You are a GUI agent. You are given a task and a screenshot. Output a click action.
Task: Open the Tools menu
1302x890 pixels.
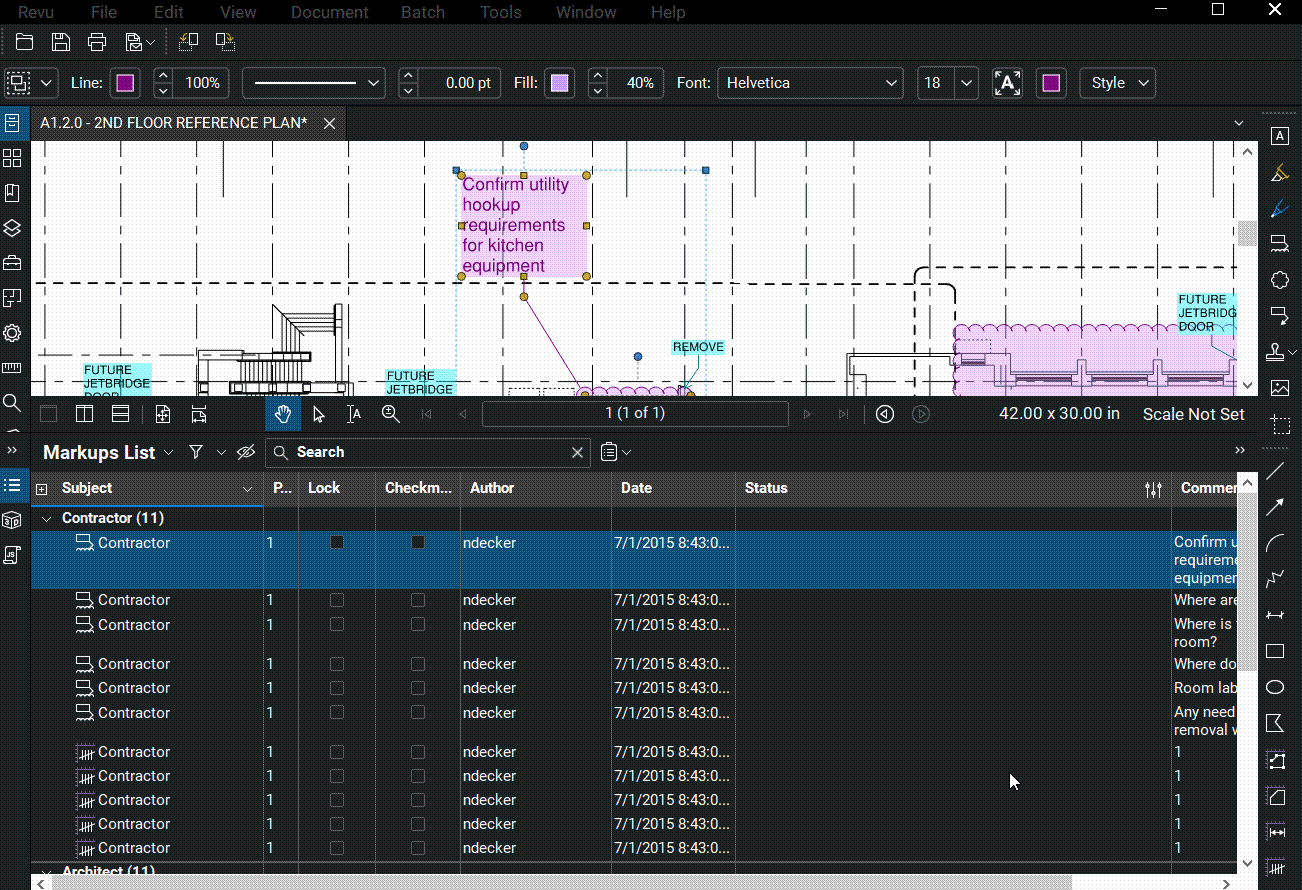[501, 12]
